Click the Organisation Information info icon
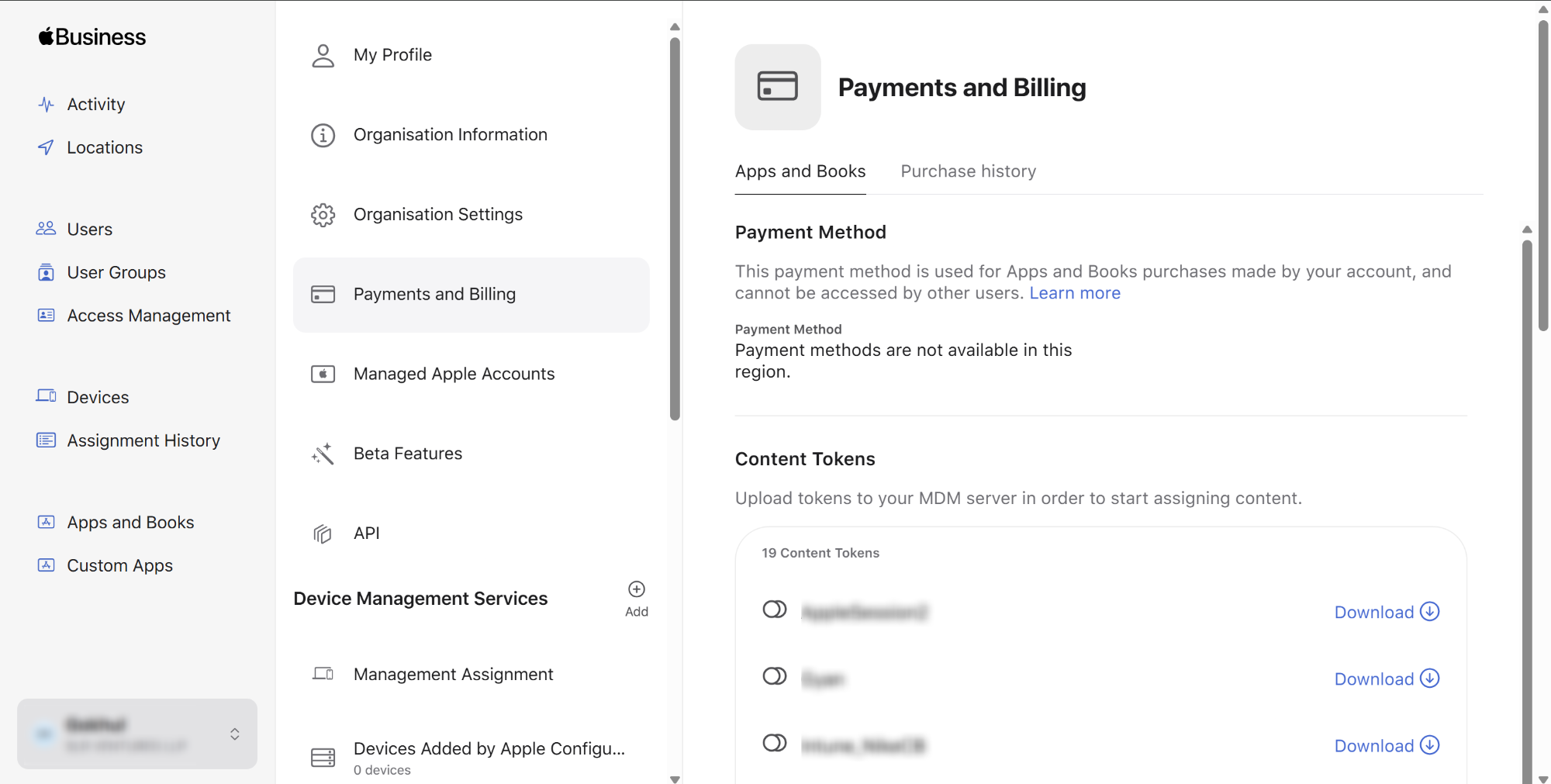This screenshot has width=1551, height=784. 323,135
